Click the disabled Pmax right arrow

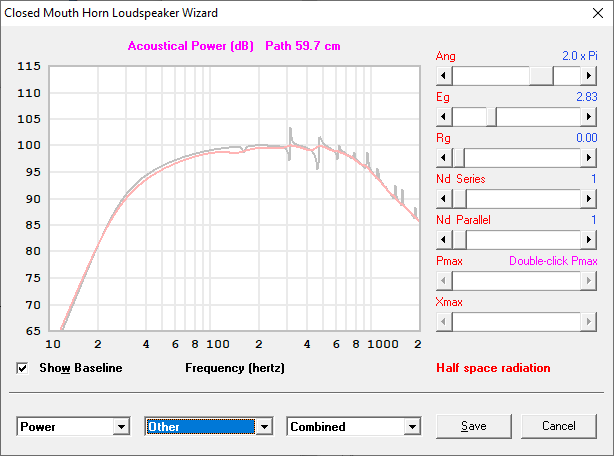point(589,281)
